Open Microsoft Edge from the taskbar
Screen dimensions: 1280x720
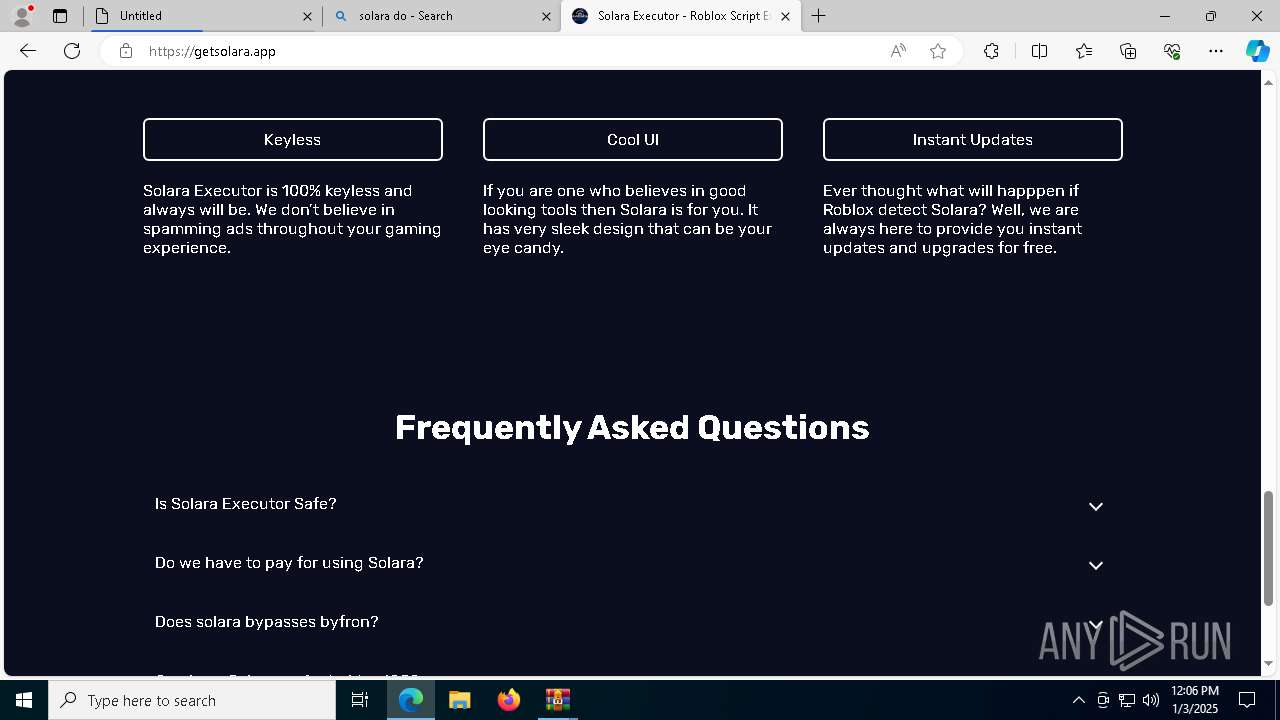[411, 700]
